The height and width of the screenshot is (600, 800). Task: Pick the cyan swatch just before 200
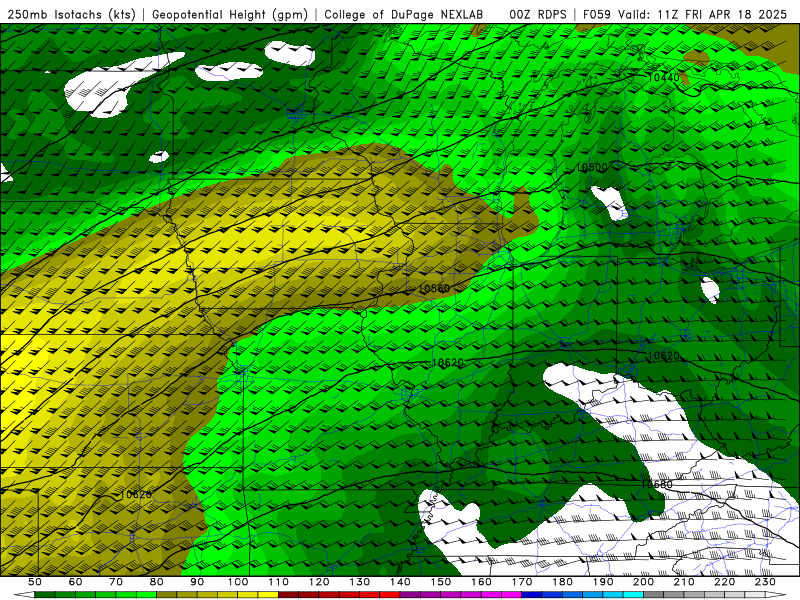(634, 595)
